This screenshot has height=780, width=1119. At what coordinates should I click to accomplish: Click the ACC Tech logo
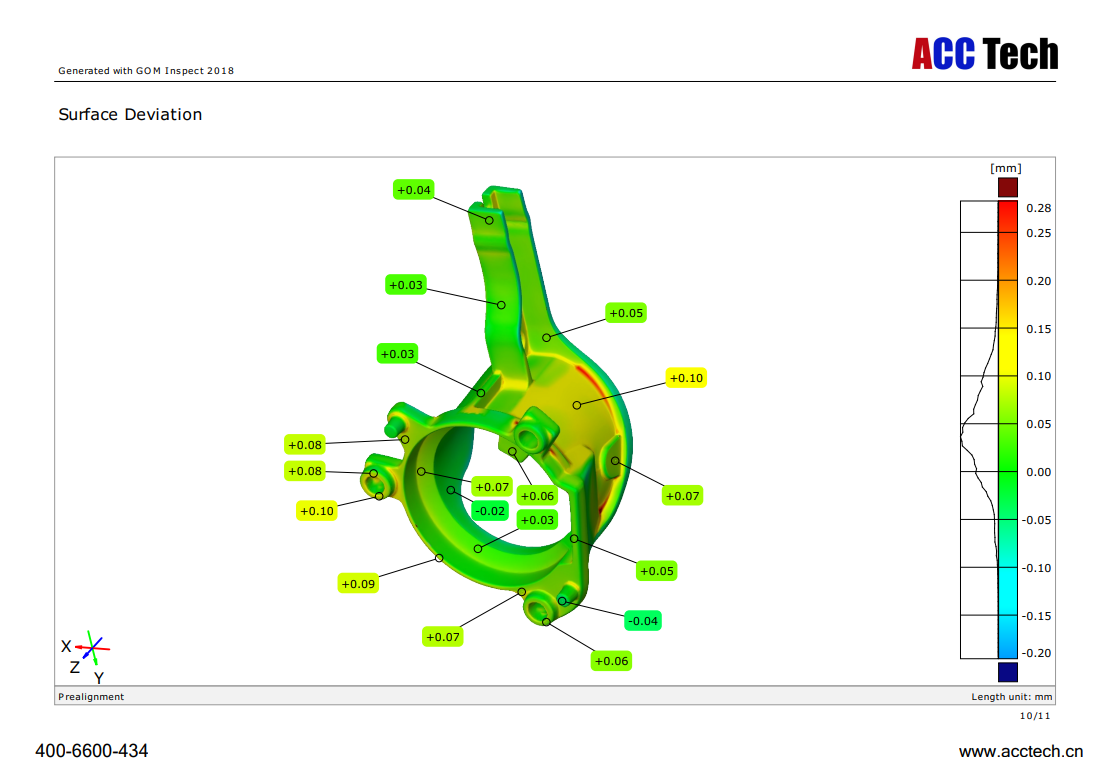pyautogui.click(x=984, y=53)
